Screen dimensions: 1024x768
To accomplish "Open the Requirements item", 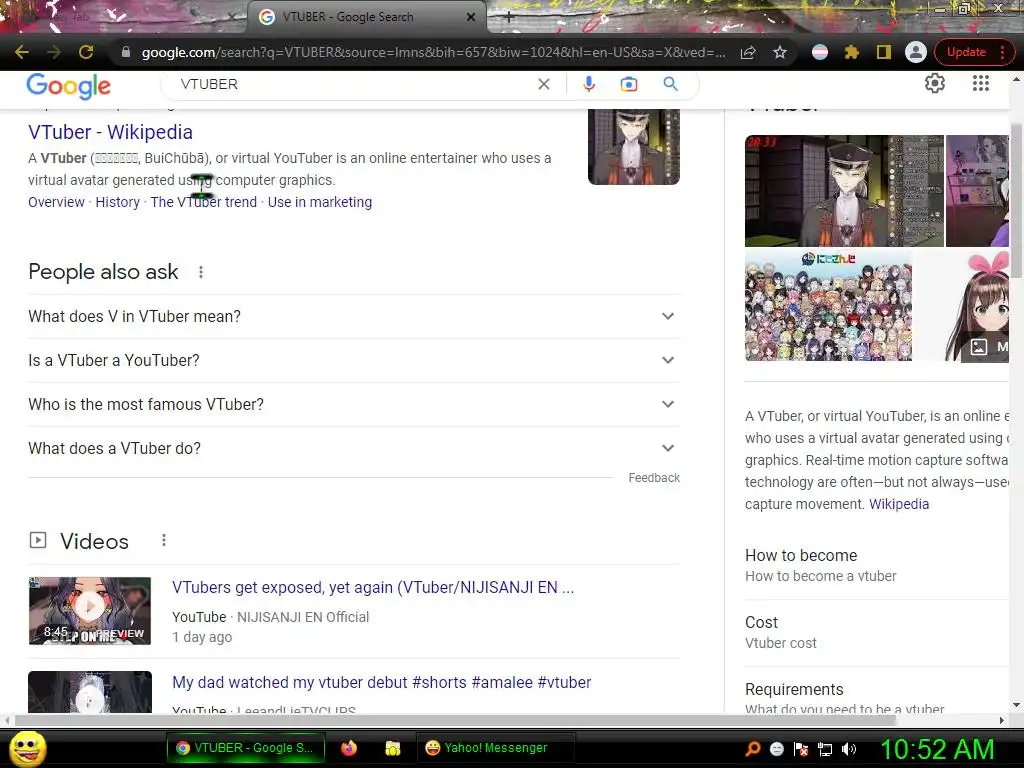I will 876,698.
